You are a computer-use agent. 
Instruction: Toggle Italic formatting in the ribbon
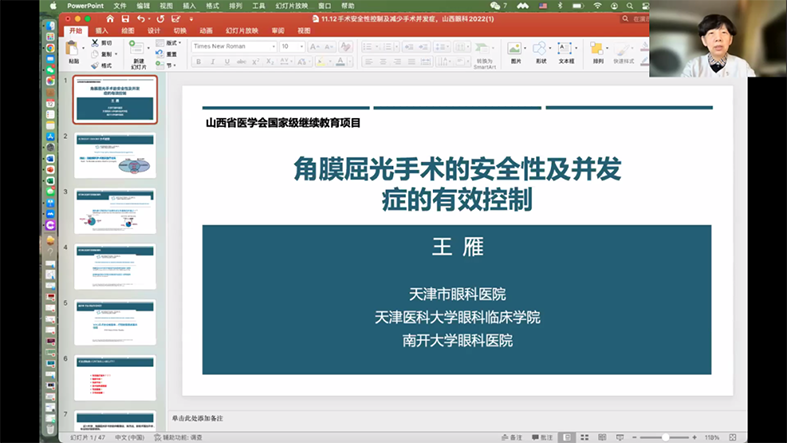coord(211,62)
